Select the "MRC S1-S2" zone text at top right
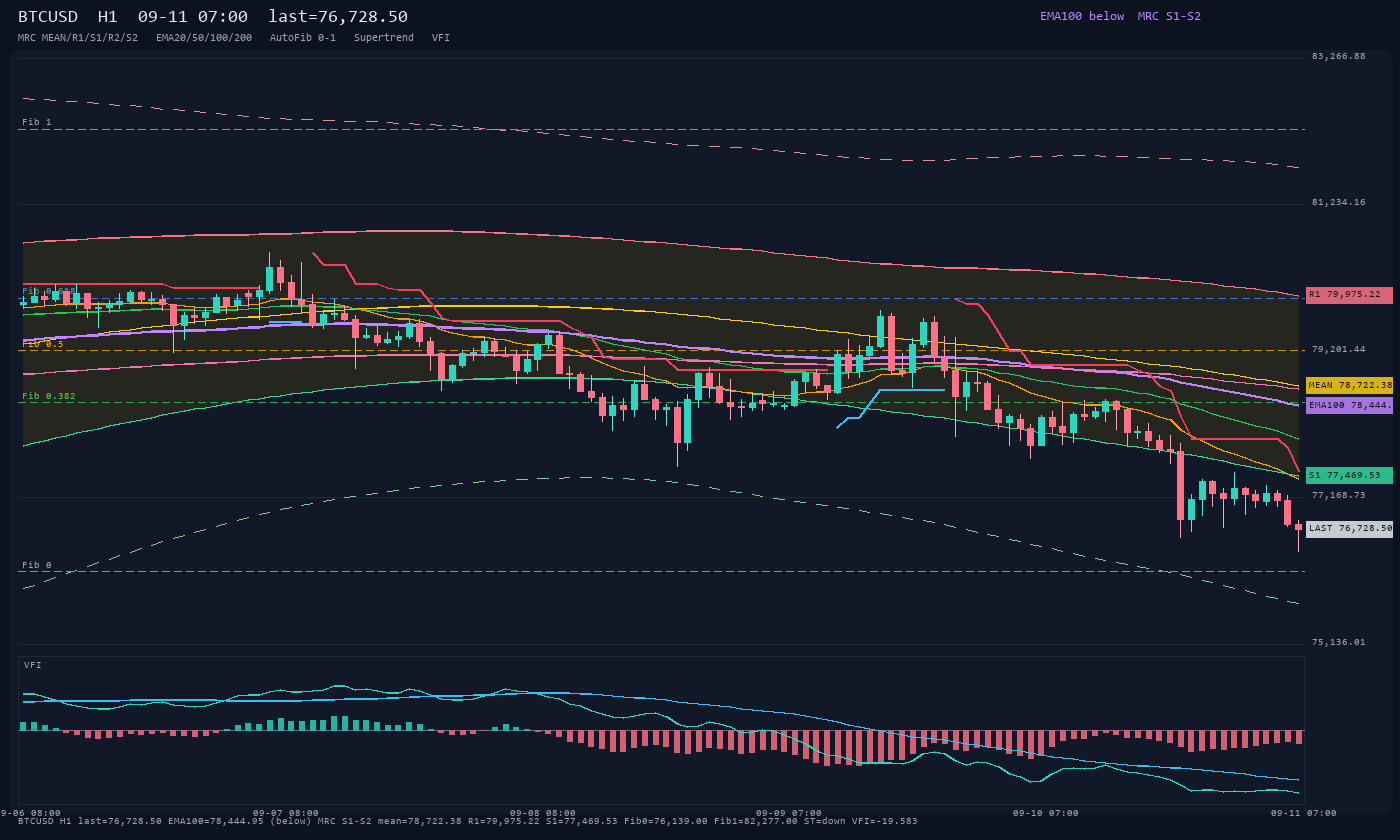The width and height of the screenshot is (1400, 840). [1169, 16]
